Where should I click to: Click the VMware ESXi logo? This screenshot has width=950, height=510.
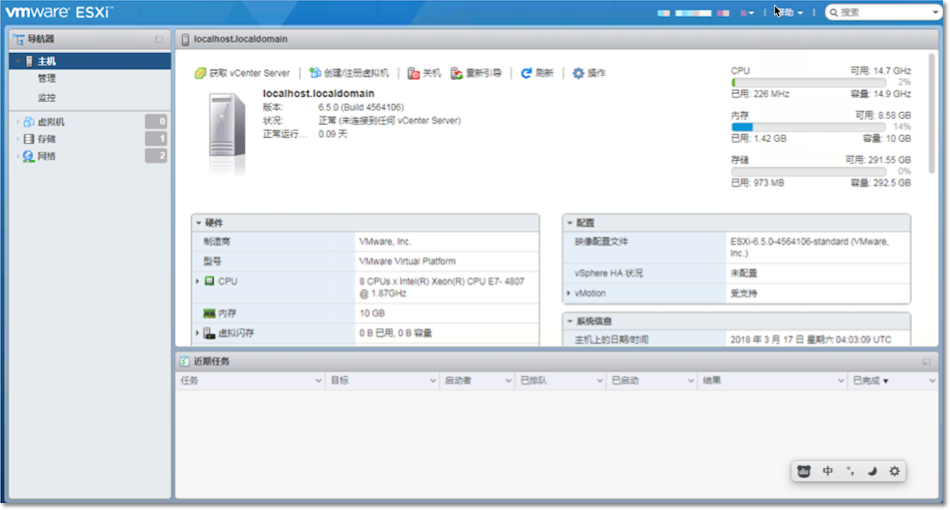pyautogui.click(x=59, y=12)
